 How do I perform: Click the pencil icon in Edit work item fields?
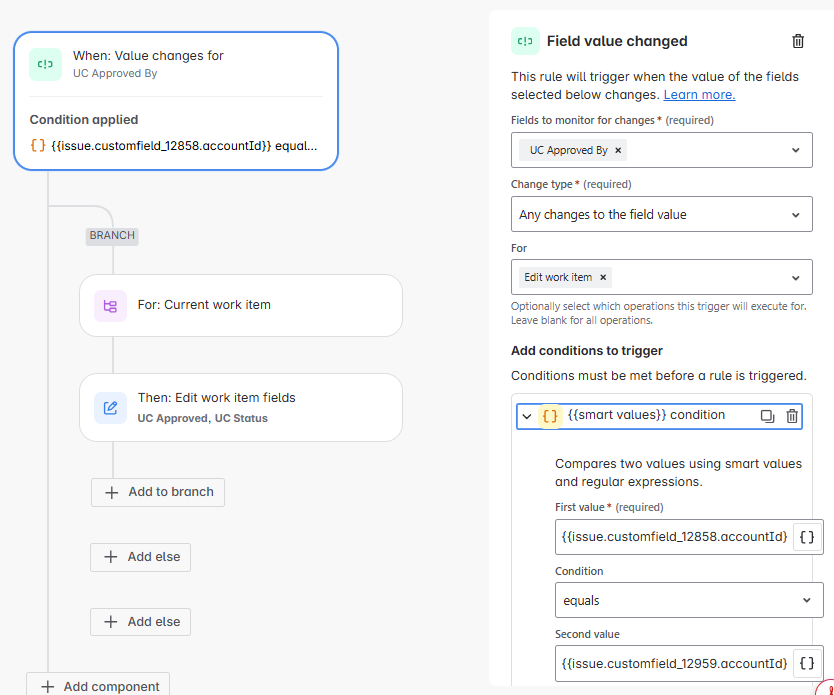coord(110,408)
